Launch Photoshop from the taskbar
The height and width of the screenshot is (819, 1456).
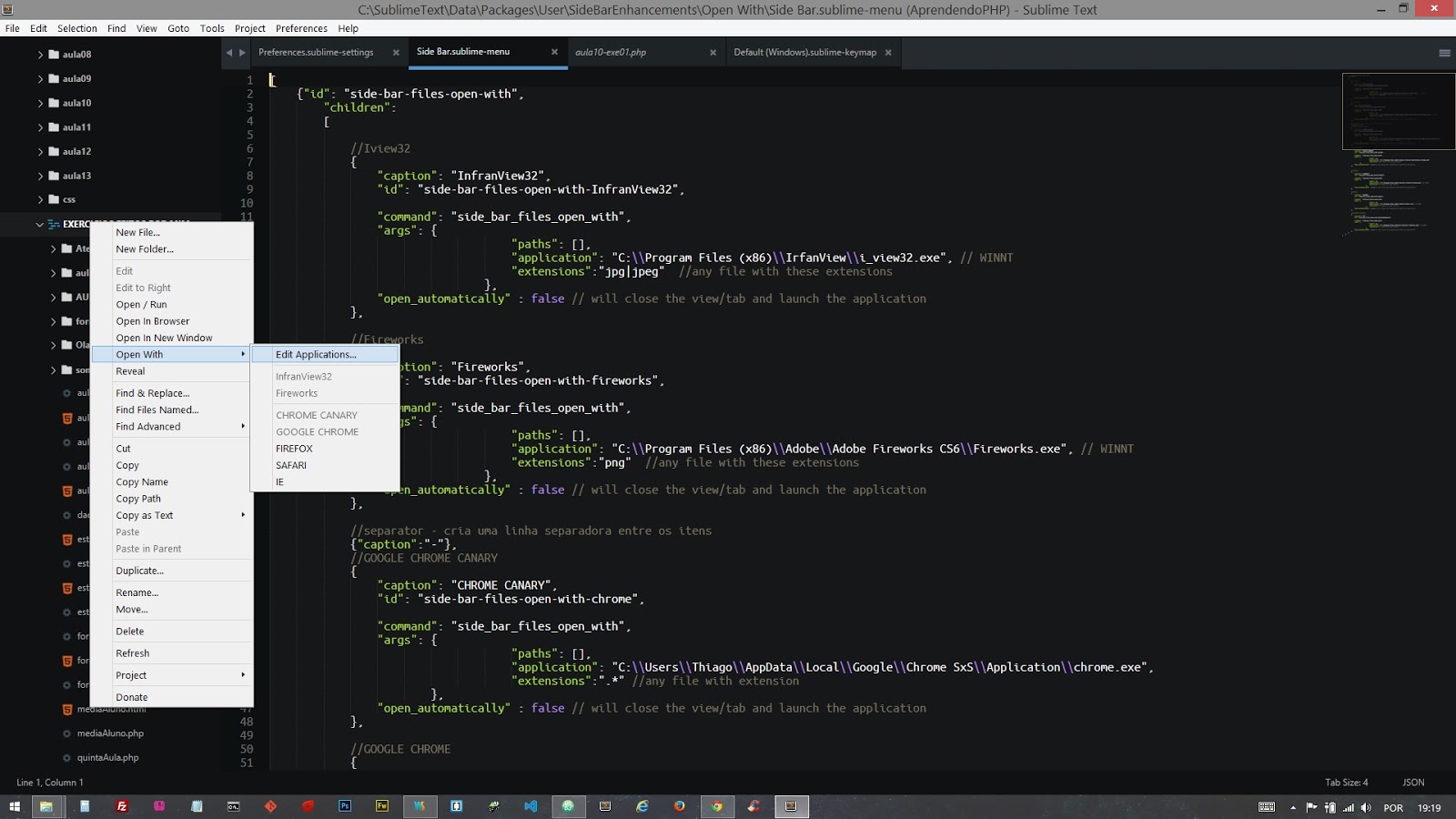(x=345, y=806)
